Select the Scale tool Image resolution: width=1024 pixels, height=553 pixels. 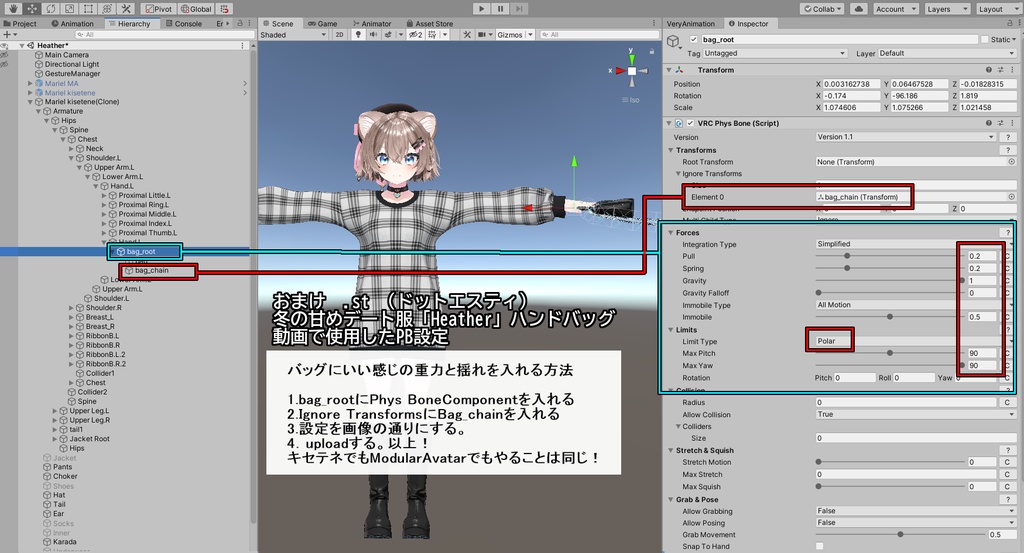pos(69,8)
